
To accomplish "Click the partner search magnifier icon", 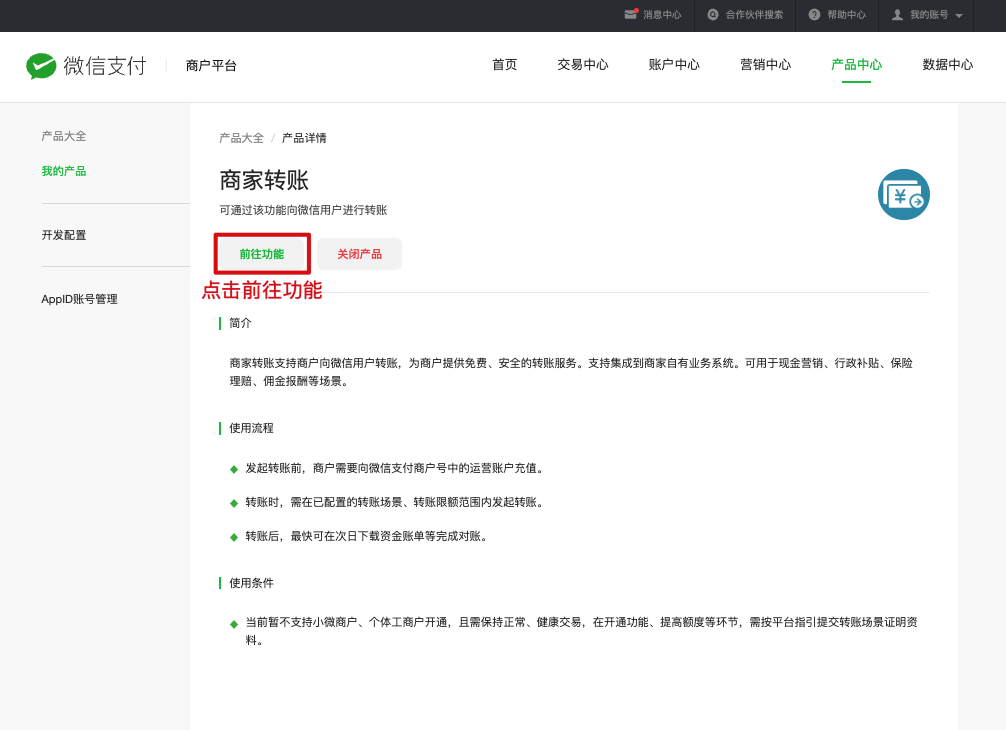I will tap(713, 14).
